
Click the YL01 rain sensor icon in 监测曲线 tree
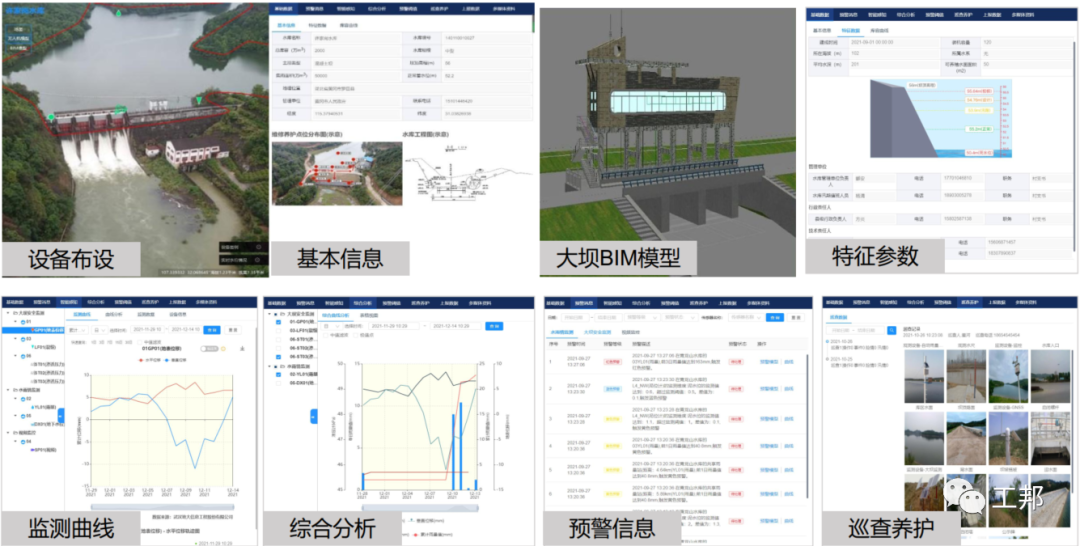point(32,408)
